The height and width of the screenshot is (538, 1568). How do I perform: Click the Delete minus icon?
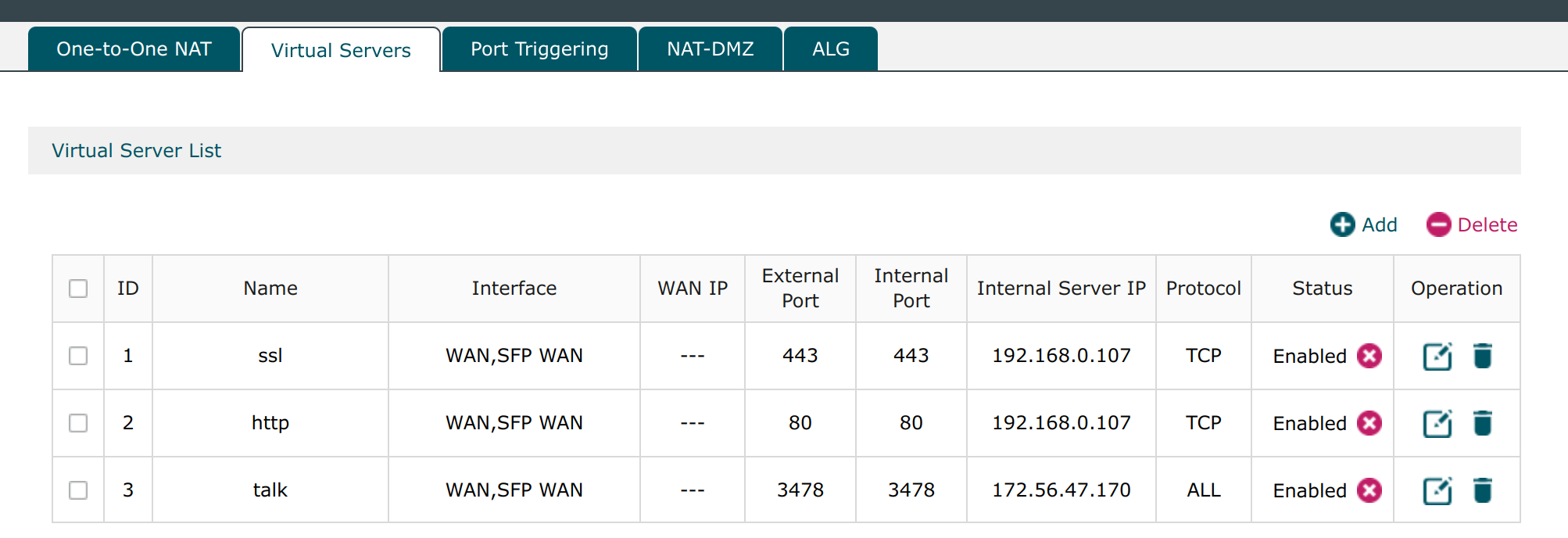point(1438,224)
